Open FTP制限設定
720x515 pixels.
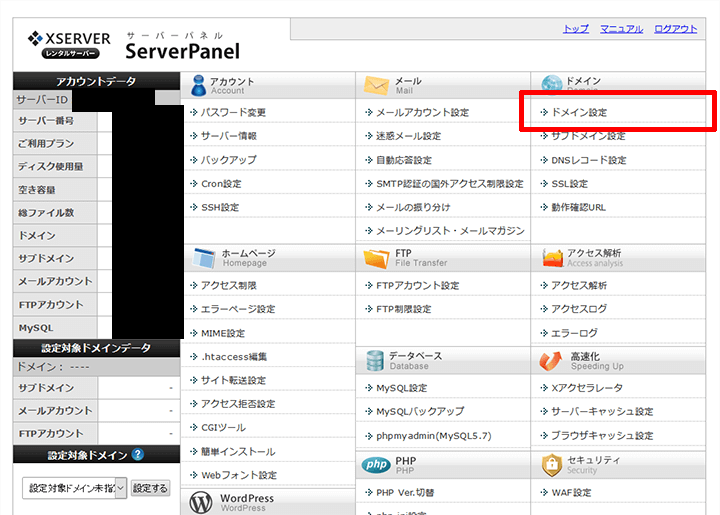pyautogui.click(x=404, y=309)
